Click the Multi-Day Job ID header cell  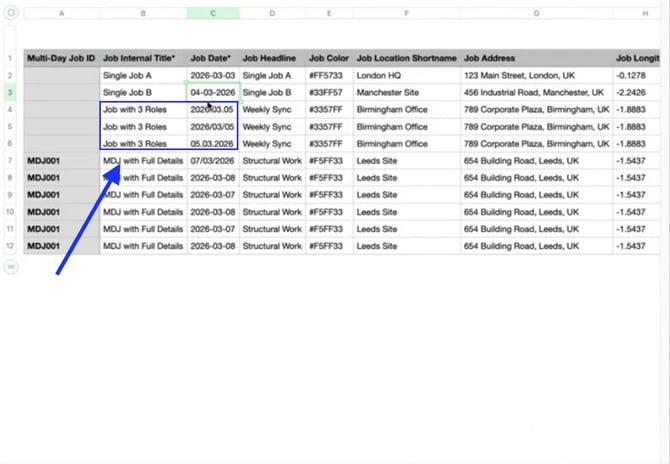62,58
